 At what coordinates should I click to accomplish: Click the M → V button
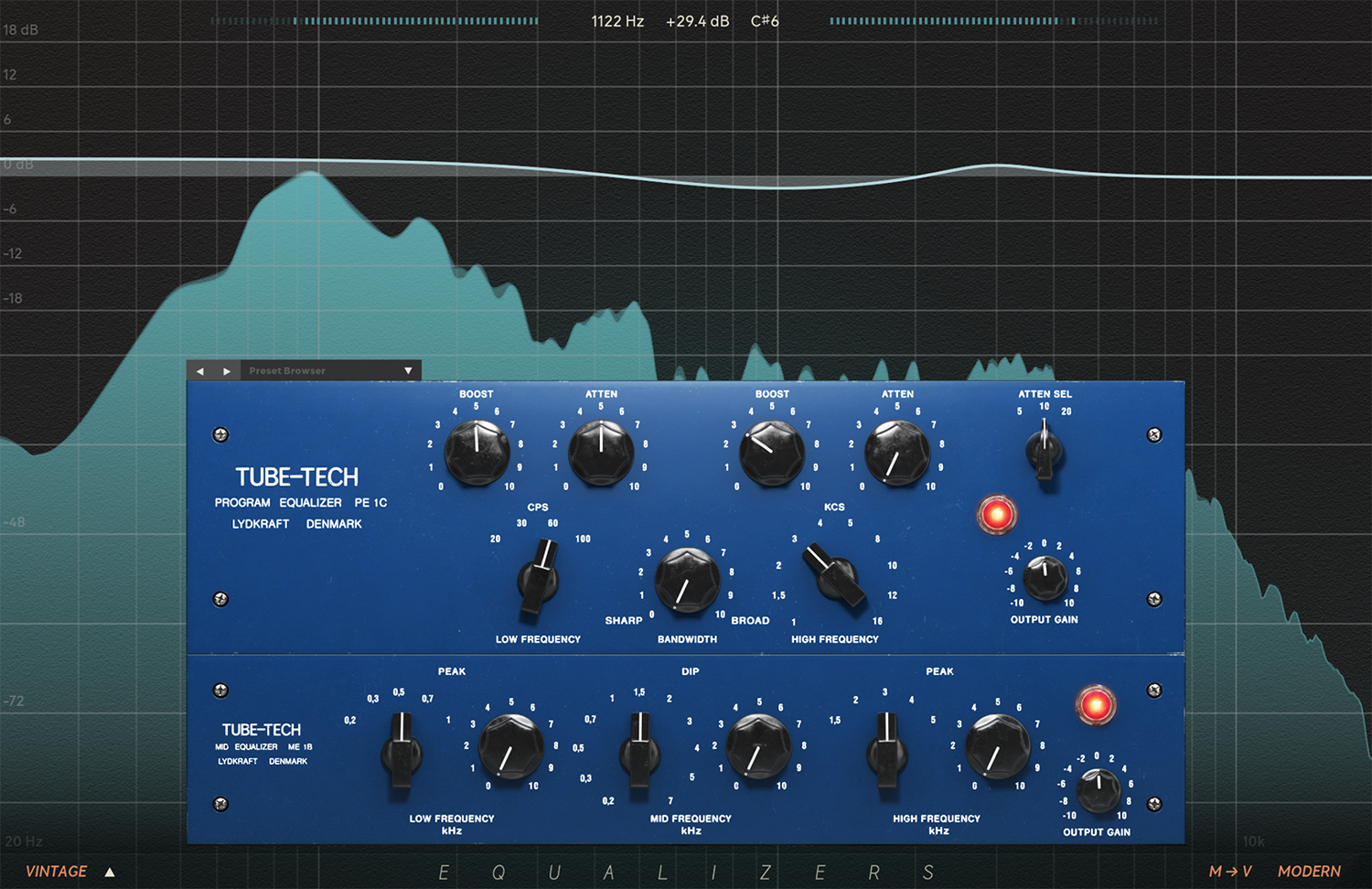point(1229,872)
